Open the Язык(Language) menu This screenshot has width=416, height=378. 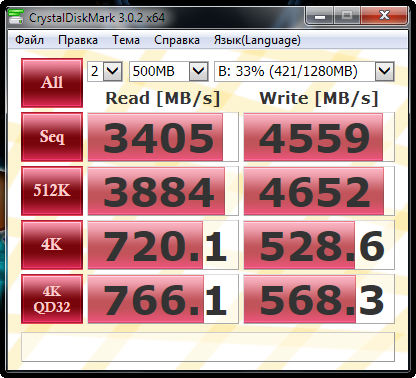[257, 40]
